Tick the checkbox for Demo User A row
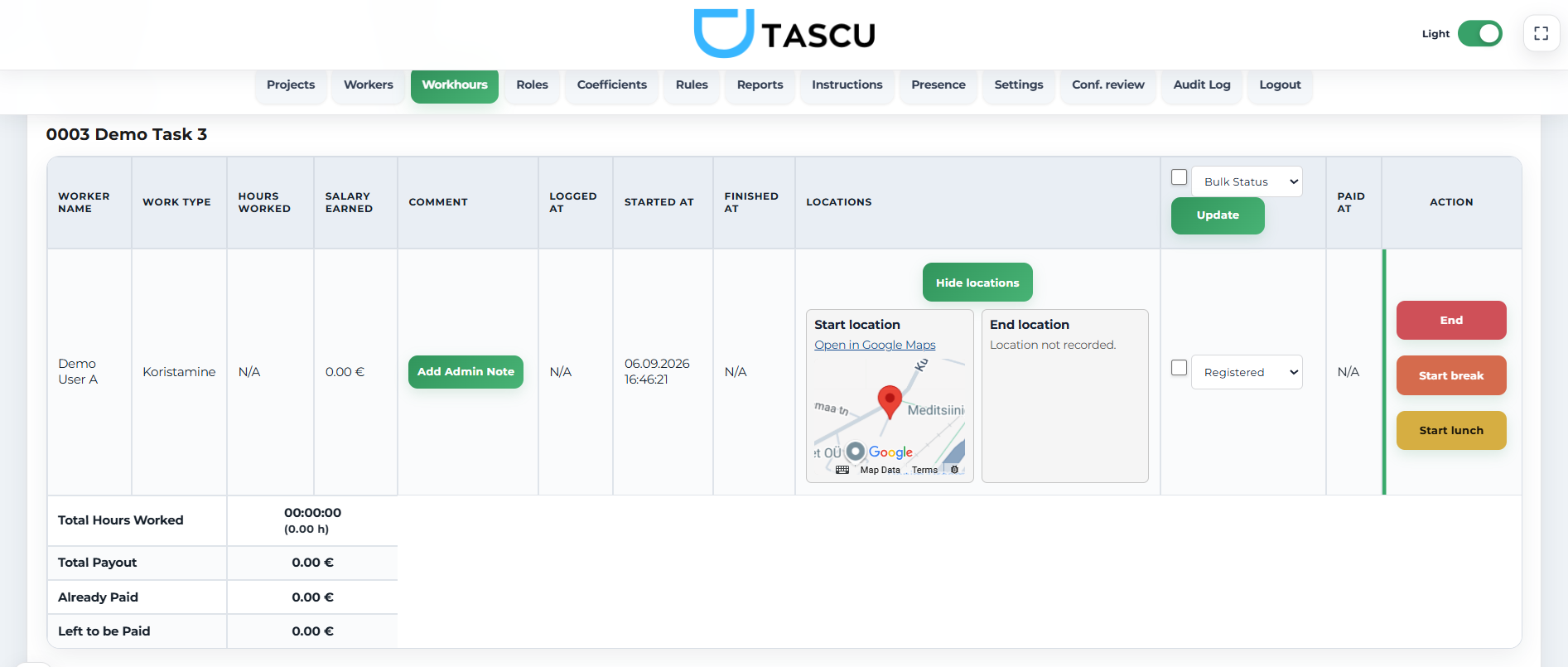Image resolution: width=1568 pixels, height=667 pixels. (1180, 368)
